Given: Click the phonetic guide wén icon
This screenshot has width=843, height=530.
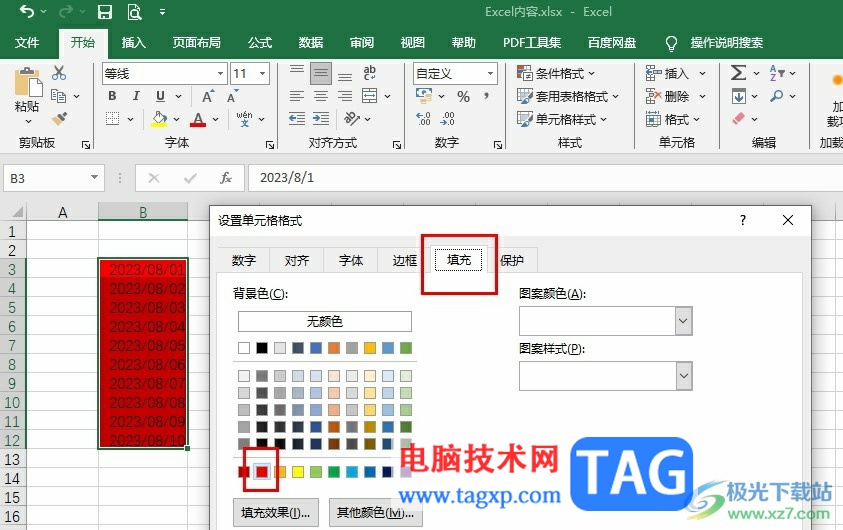Looking at the screenshot, I should (x=244, y=118).
